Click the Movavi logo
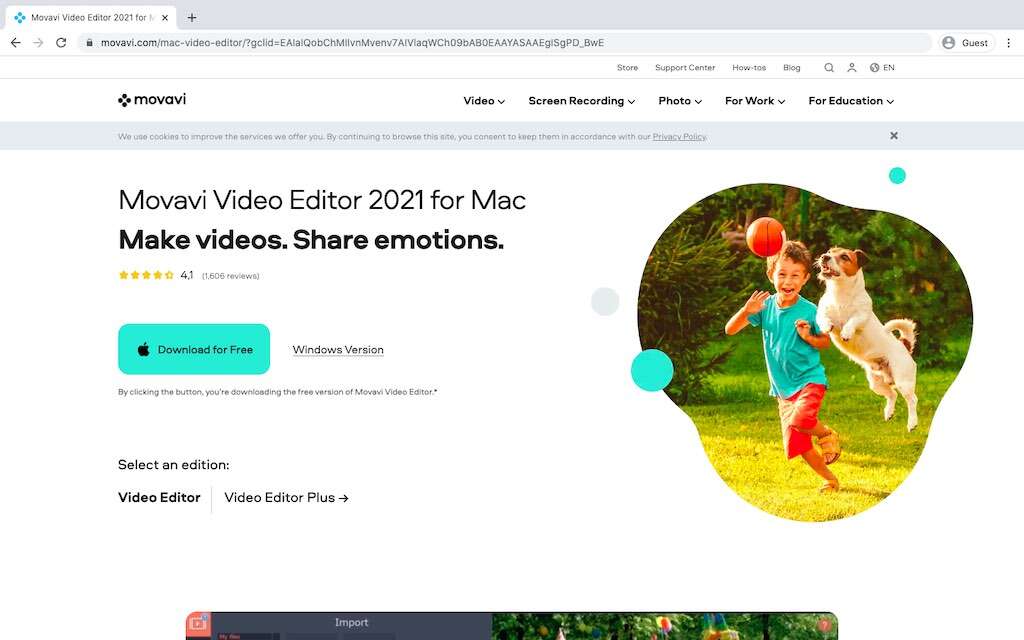Image resolution: width=1024 pixels, height=640 pixels. [152, 100]
